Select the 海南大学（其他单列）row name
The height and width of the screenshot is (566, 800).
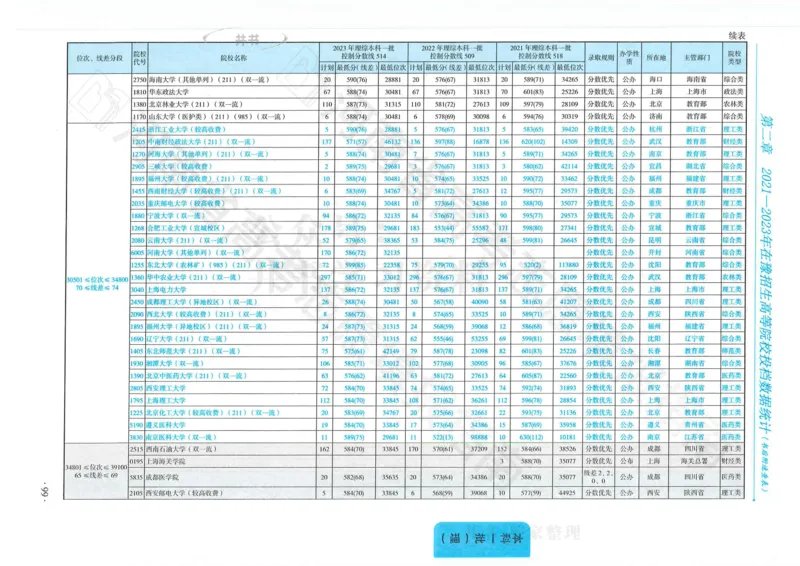coord(208,80)
